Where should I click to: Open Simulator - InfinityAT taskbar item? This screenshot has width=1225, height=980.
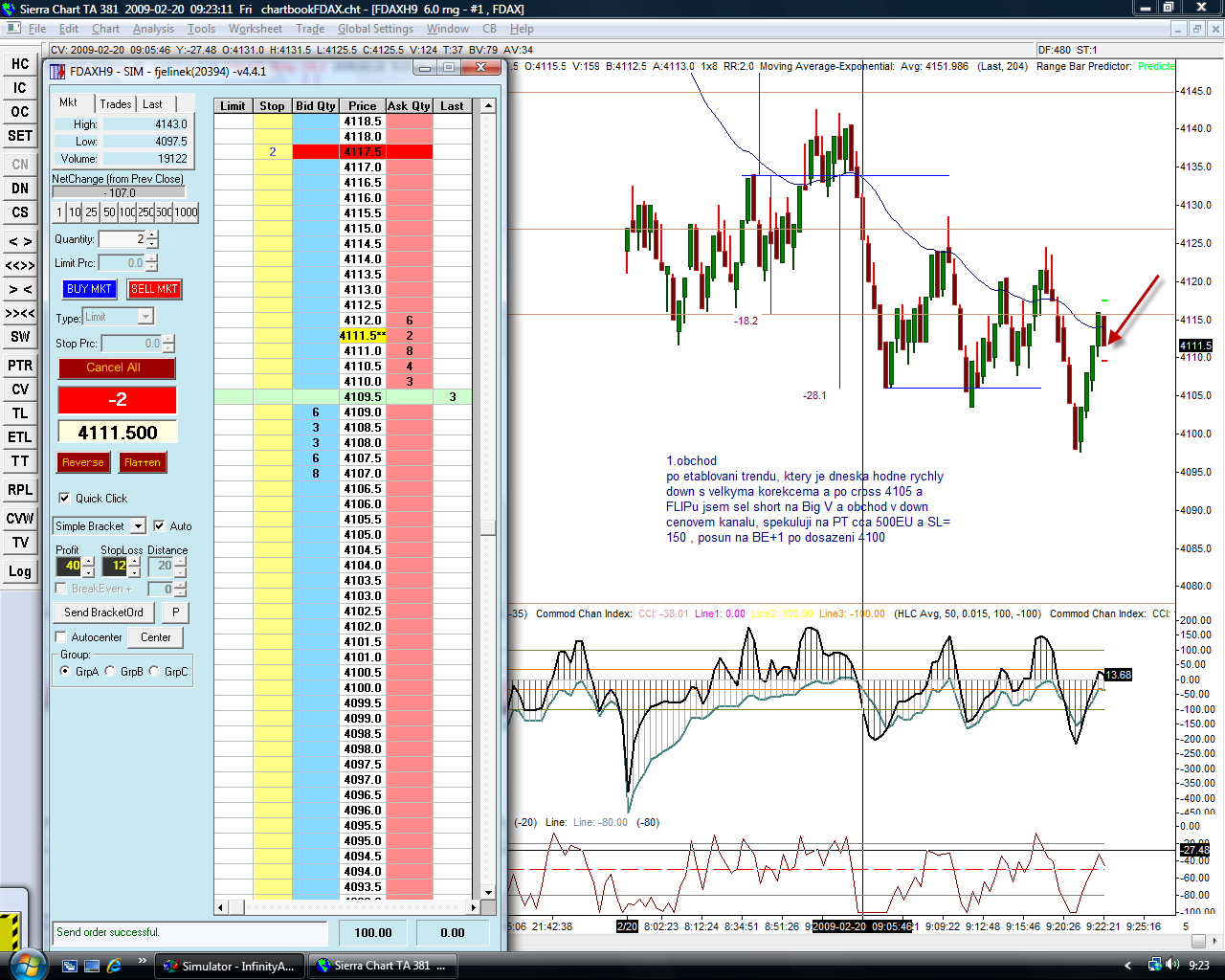(x=230, y=966)
